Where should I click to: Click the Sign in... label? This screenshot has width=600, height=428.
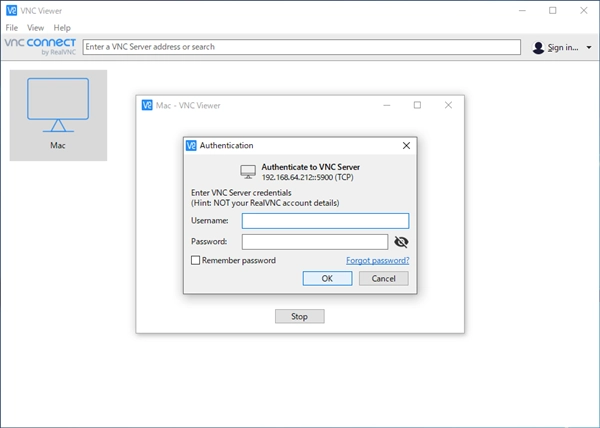point(563,47)
